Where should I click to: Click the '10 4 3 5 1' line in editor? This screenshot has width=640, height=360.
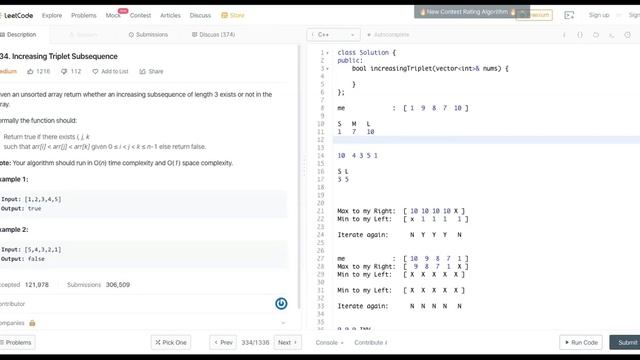(358, 156)
